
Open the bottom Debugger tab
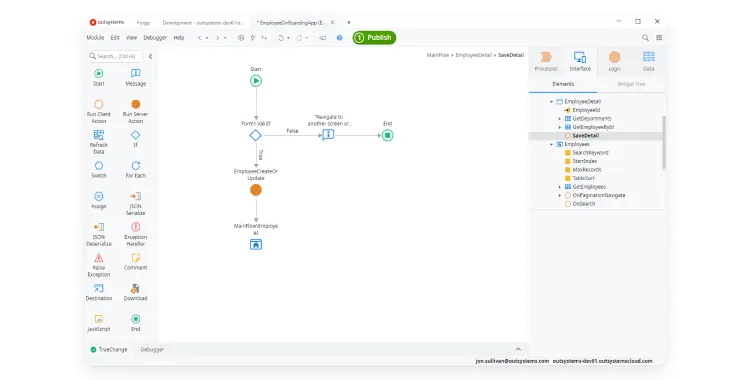click(152, 350)
